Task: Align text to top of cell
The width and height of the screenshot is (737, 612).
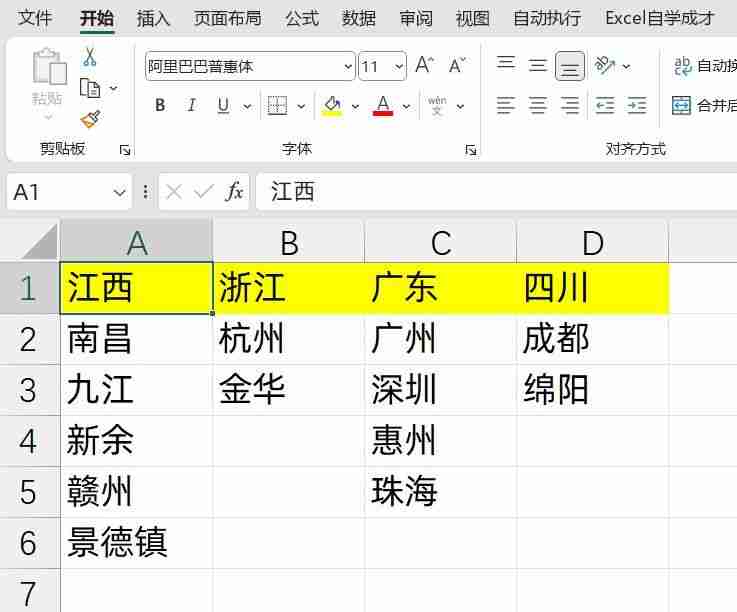Action: (506, 64)
